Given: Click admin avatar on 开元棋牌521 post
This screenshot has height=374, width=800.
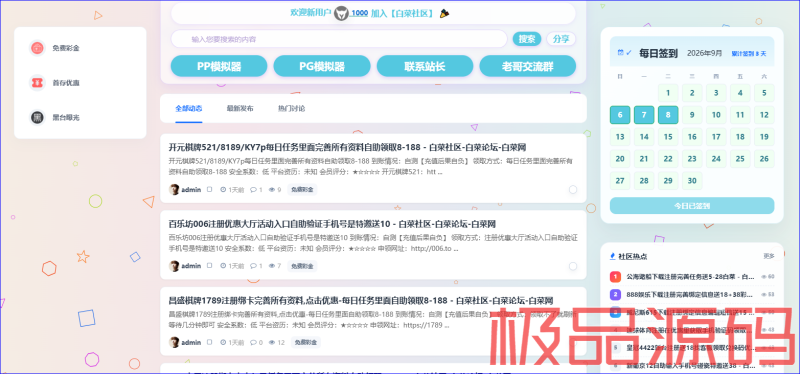Looking at the screenshot, I should (x=174, y=189).
